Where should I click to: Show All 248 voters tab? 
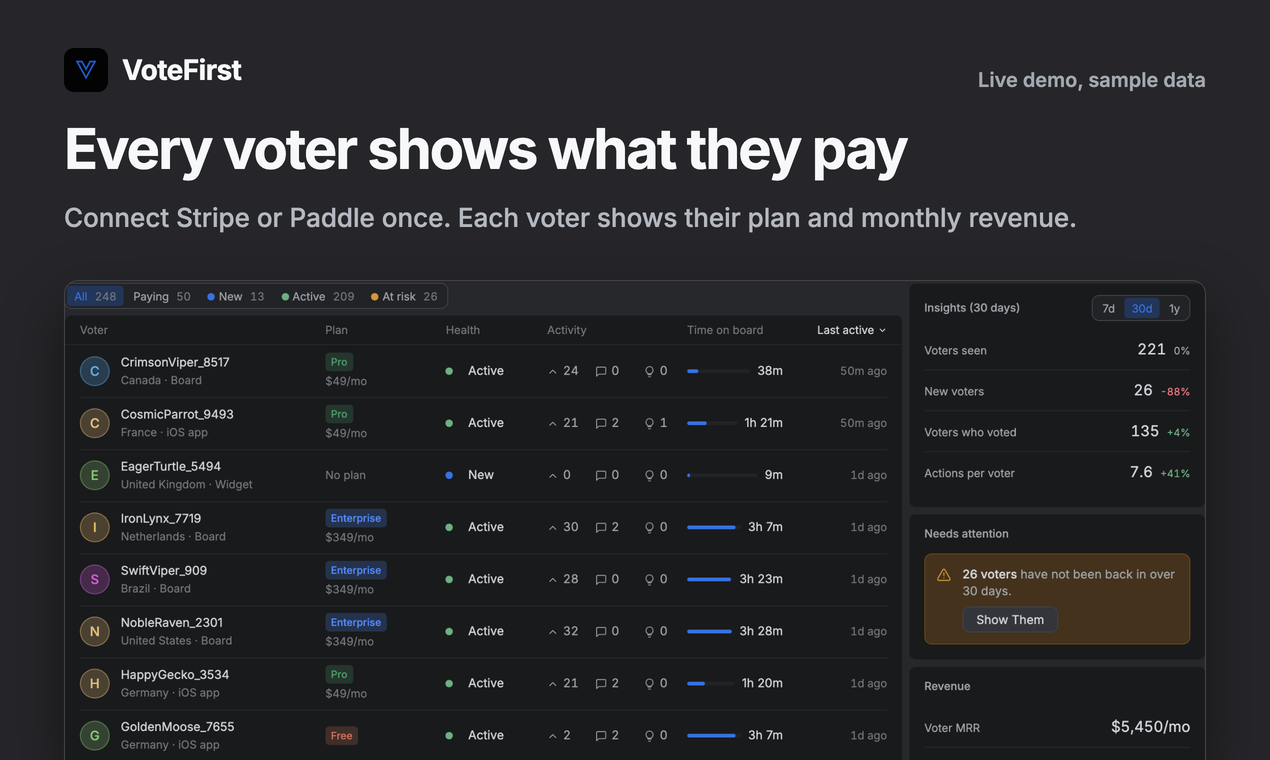(x=95, y=296)
